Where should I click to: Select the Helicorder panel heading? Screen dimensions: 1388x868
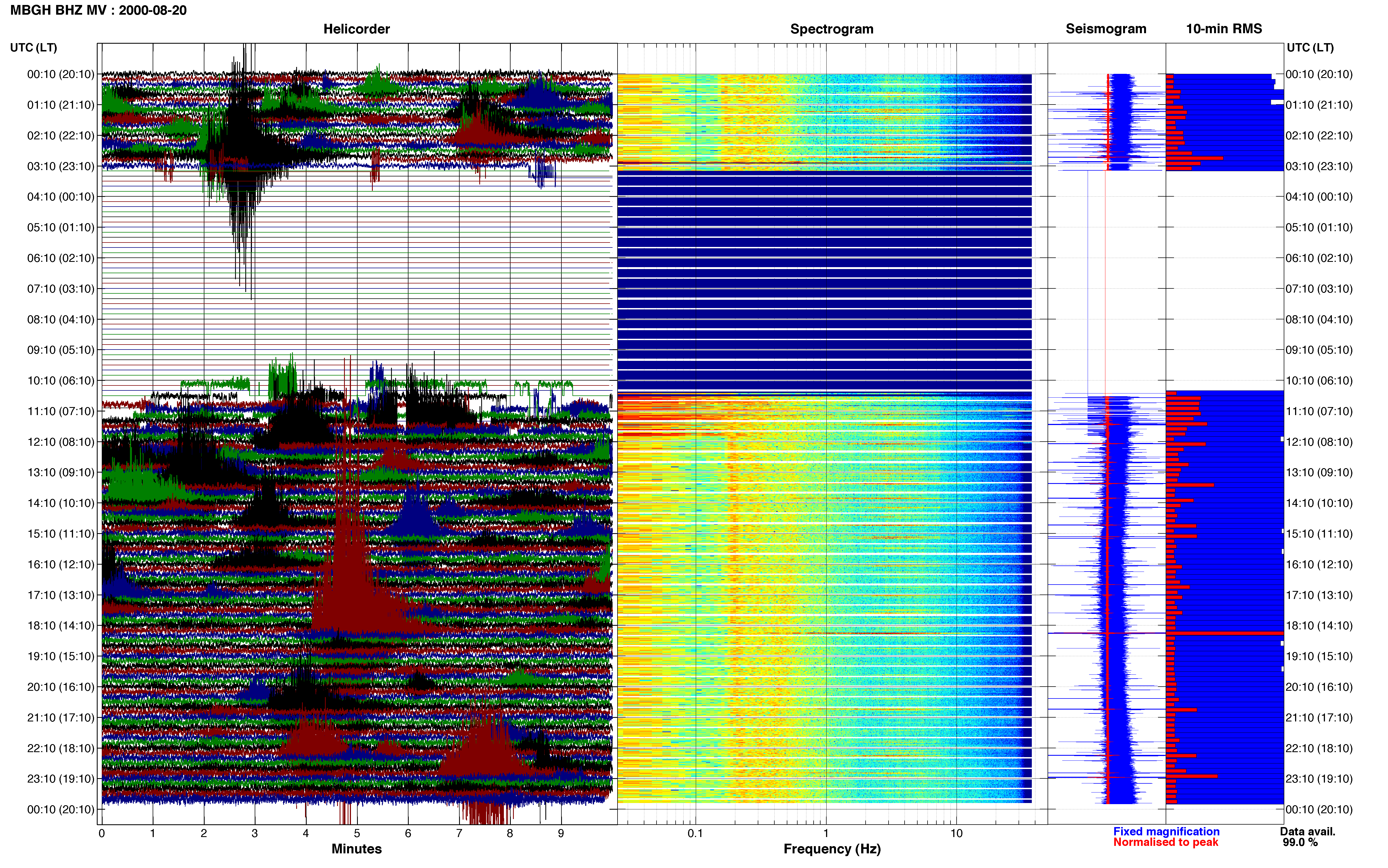(x=356, y=29)
